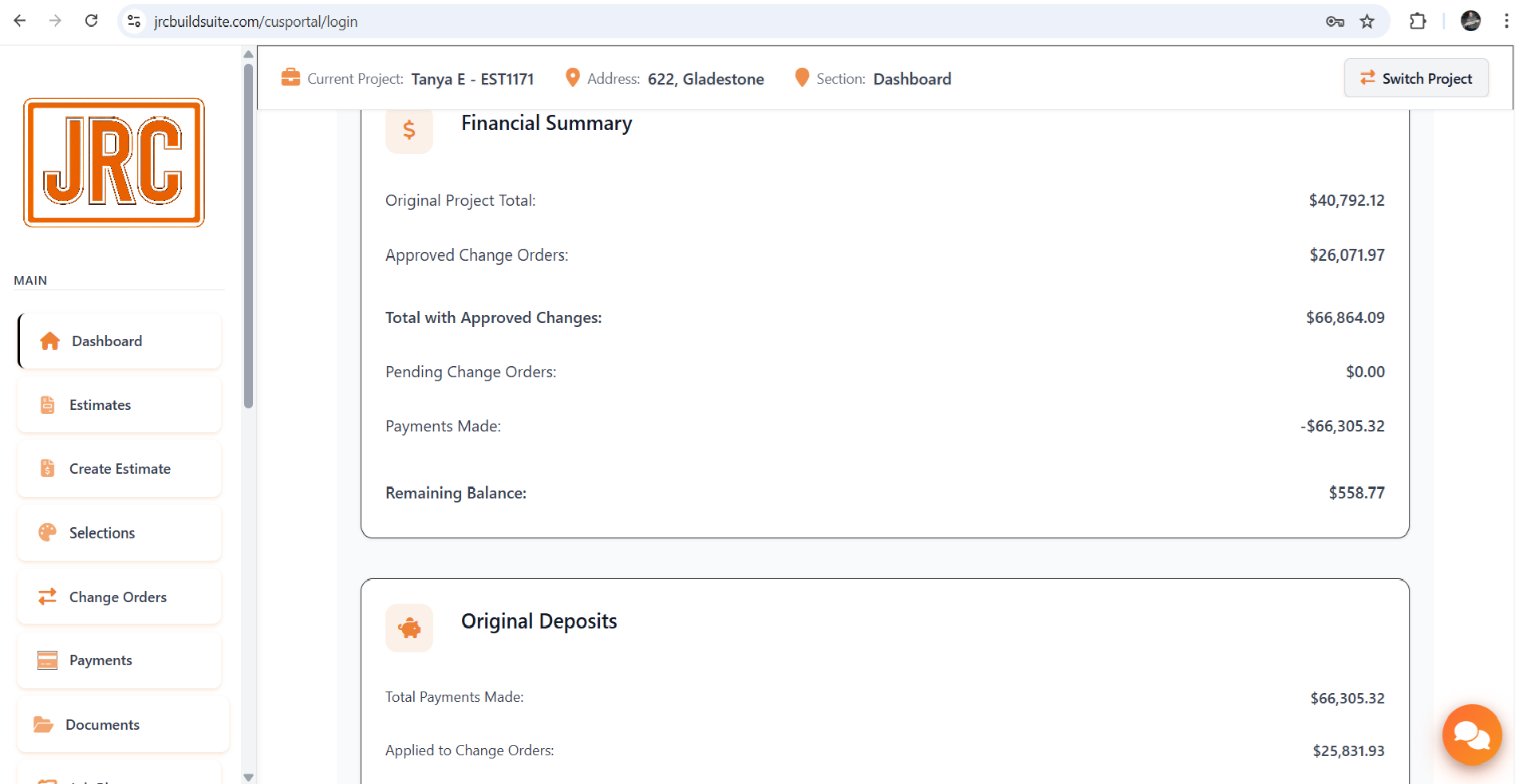
Task: Reload the page
Action: coord(92,22)
